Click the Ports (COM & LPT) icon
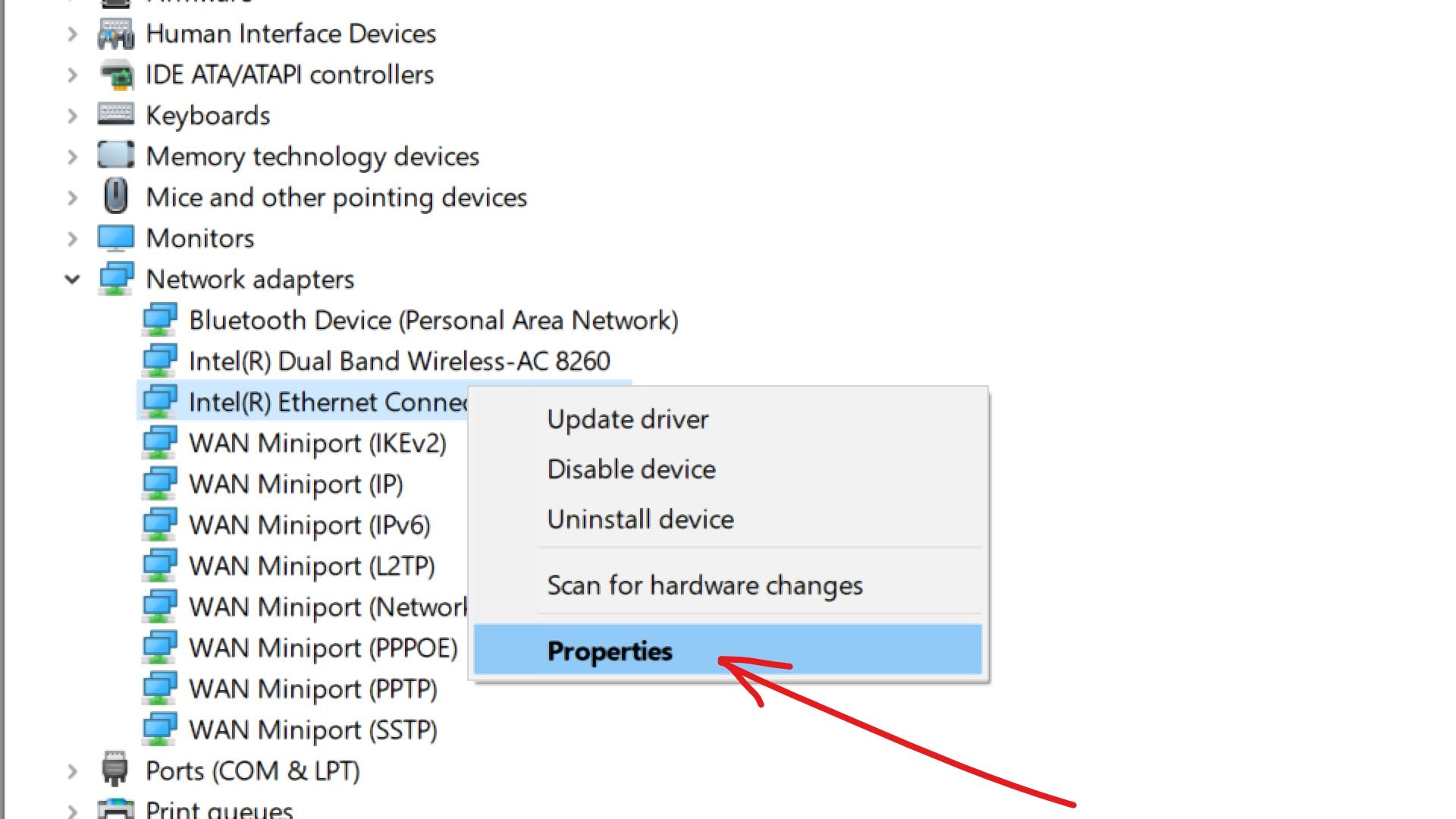Screen dimensions: 1456x819 [115, 770]
